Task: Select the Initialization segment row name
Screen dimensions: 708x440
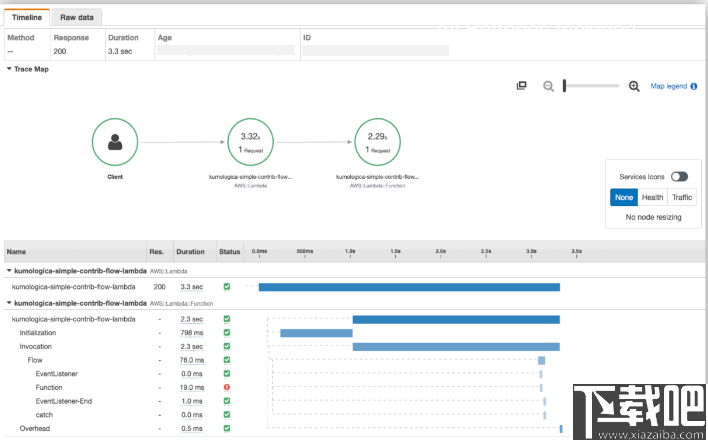Action: 37,332
